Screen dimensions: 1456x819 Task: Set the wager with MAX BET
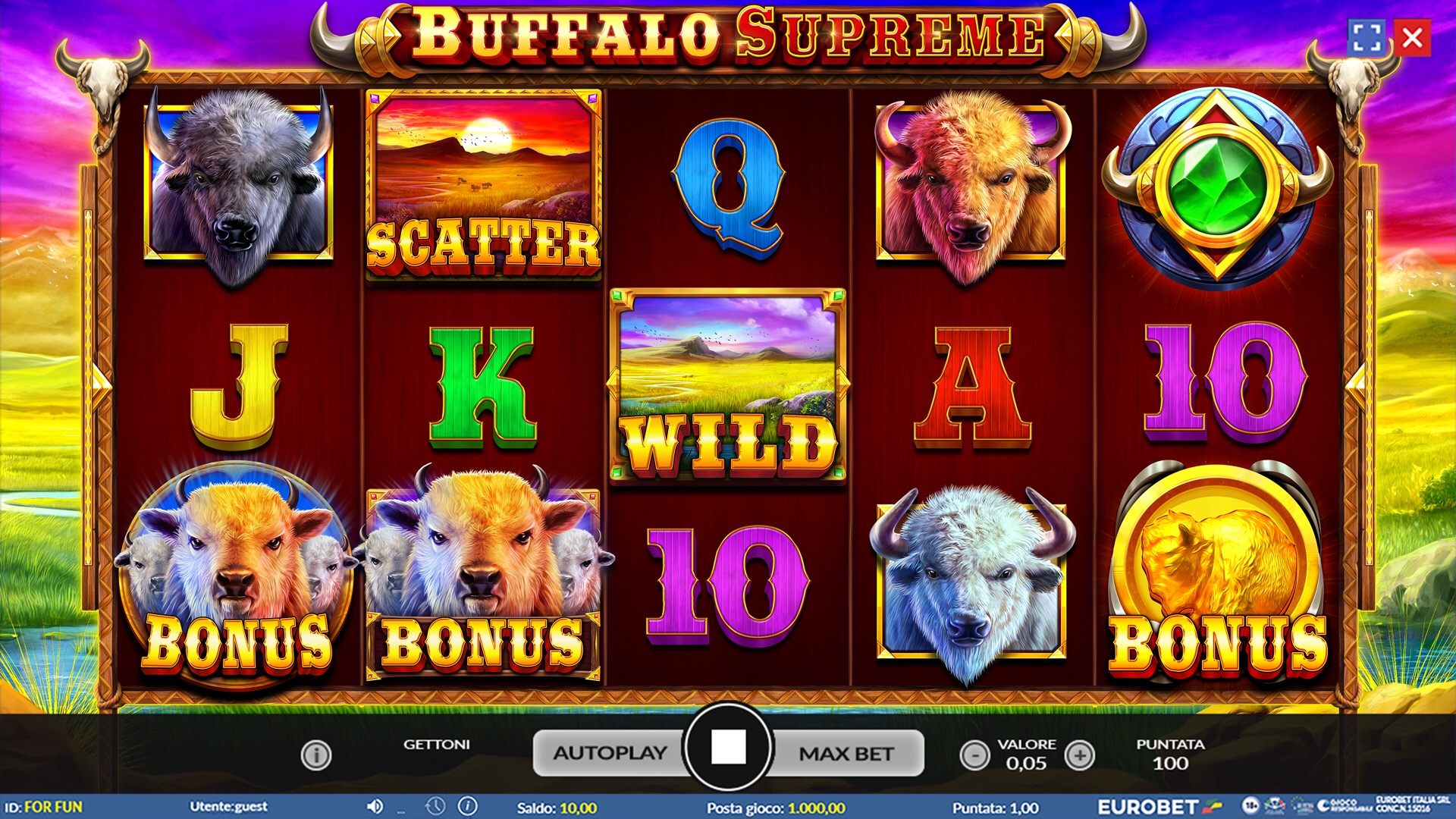pyautogui.click(x=846, y=753)
